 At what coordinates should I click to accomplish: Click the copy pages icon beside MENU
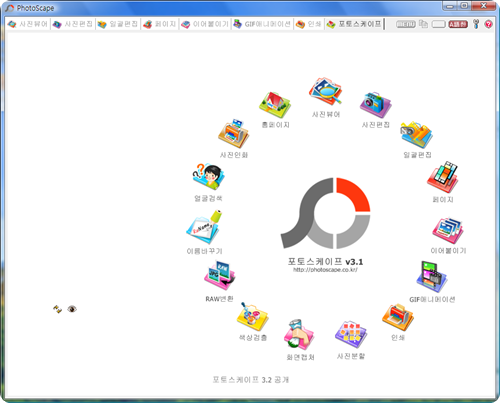click(423, 24)
